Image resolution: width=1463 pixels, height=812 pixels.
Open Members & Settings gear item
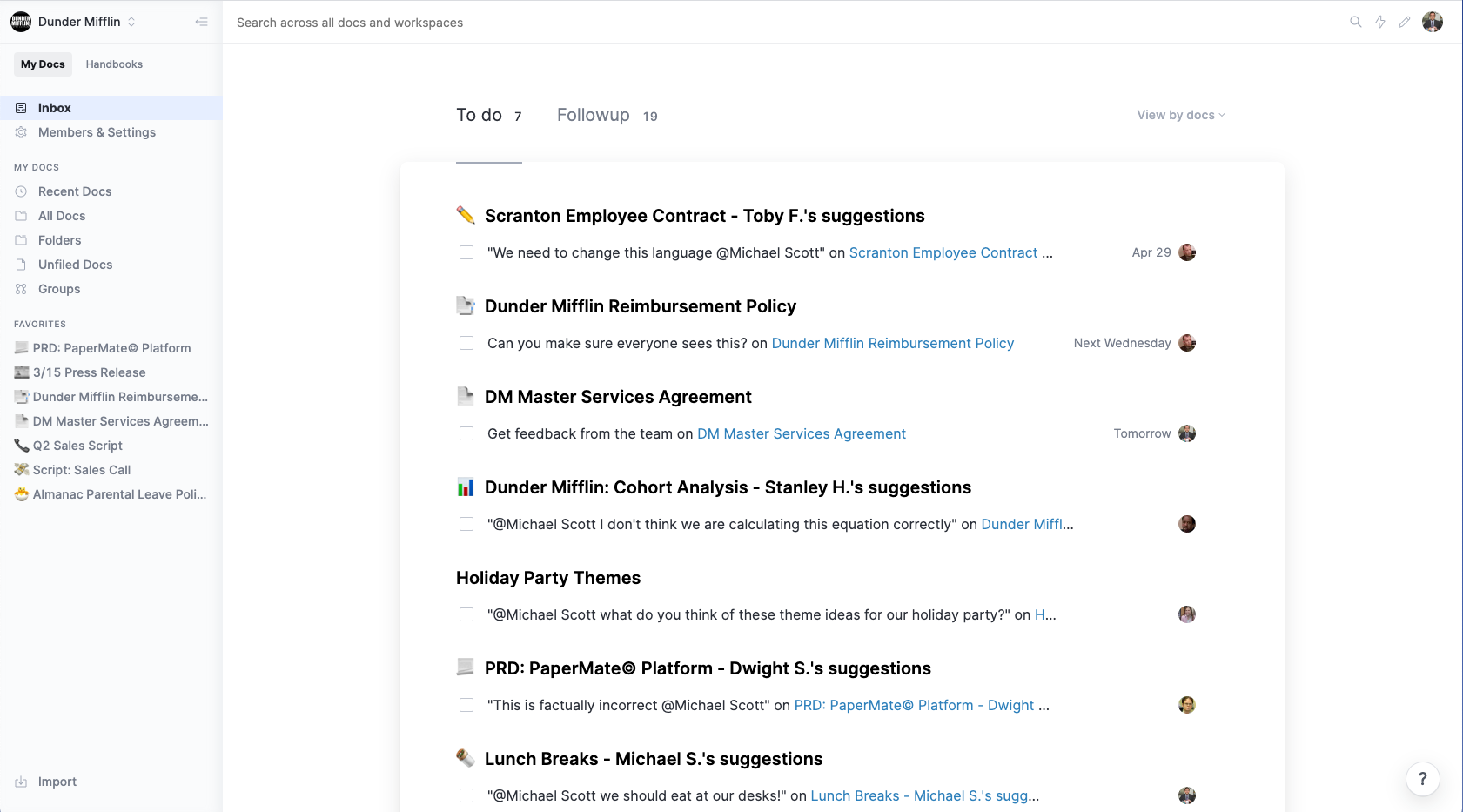click(97, 132)
